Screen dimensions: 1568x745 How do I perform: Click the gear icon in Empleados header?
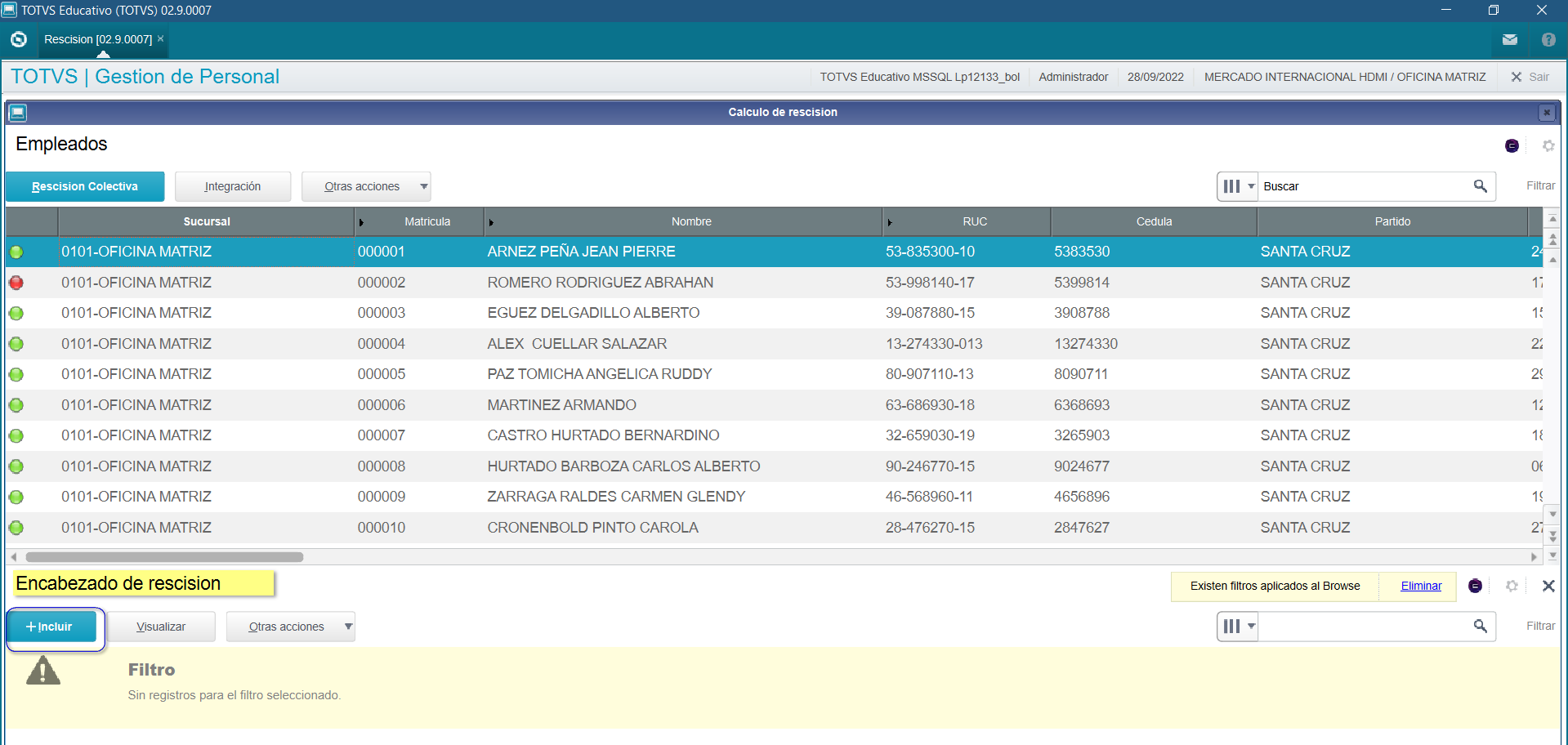[1548, 145]
